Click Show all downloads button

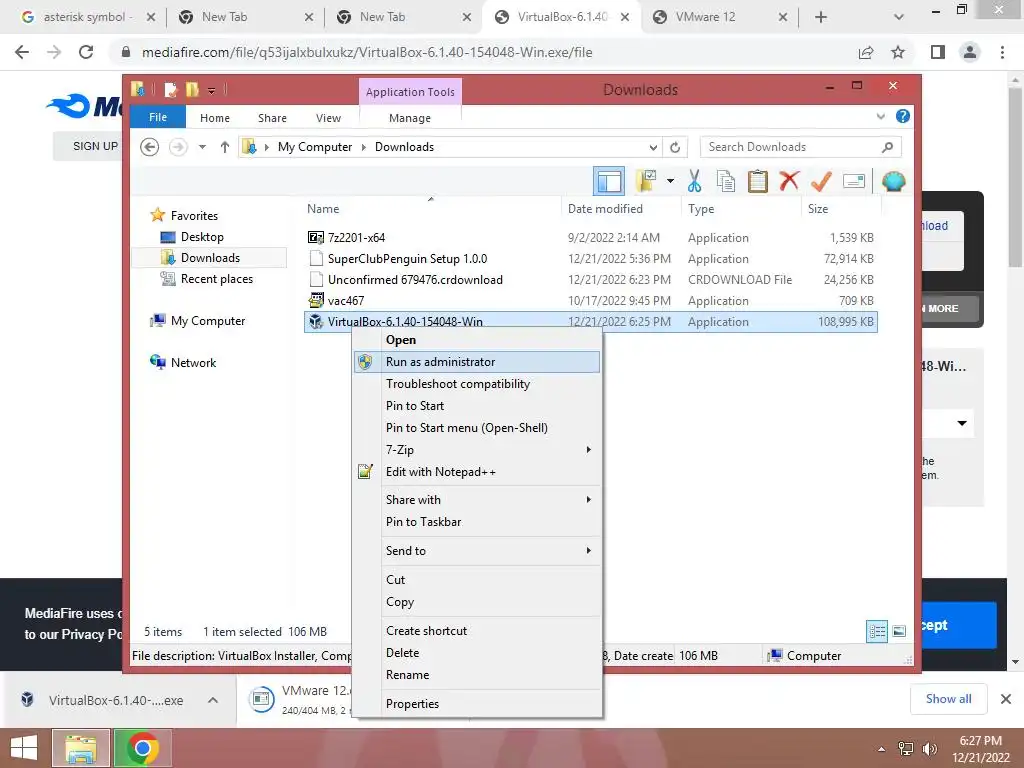coord(948,699)
